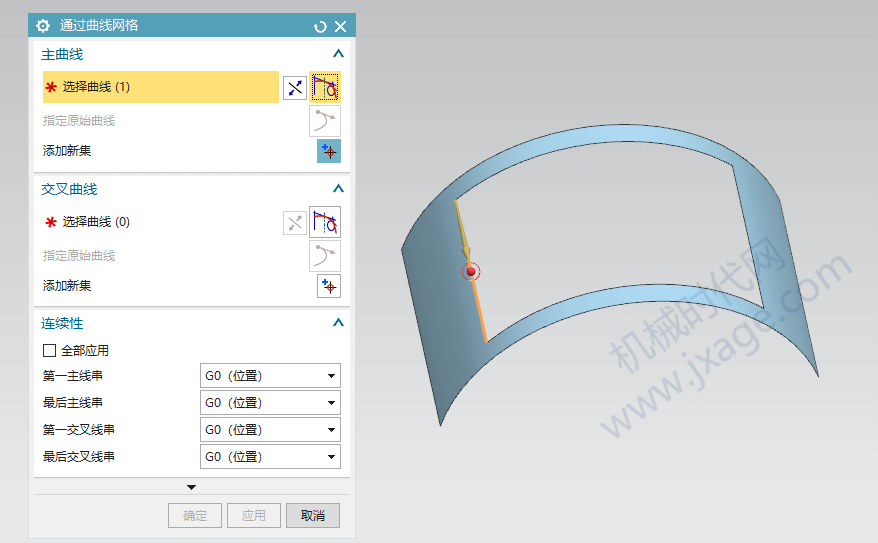
Task: Select the highlighted 选择曲线 (1) field
Action: click(x=161, y=87)
